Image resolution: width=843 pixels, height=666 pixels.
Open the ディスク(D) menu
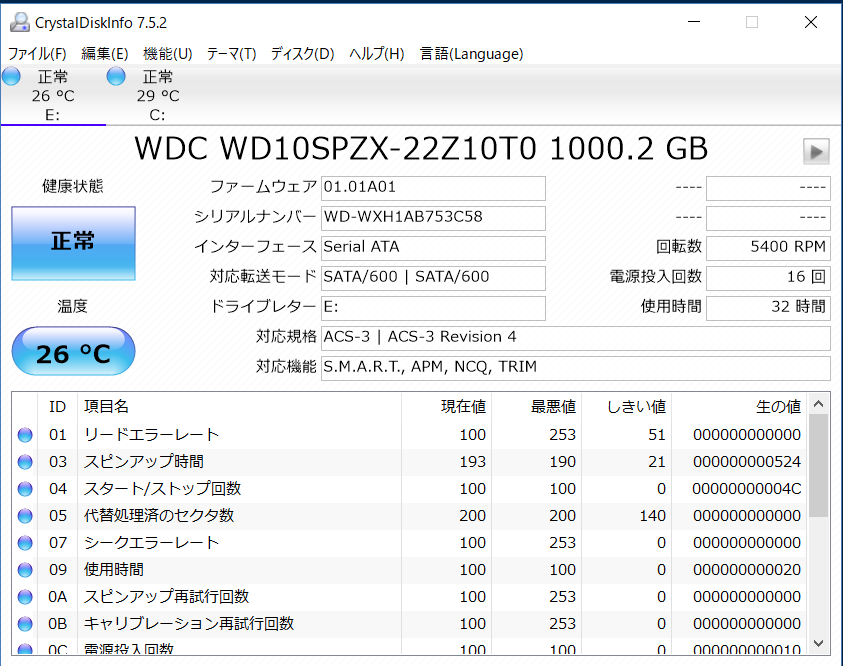coord(302,54)
